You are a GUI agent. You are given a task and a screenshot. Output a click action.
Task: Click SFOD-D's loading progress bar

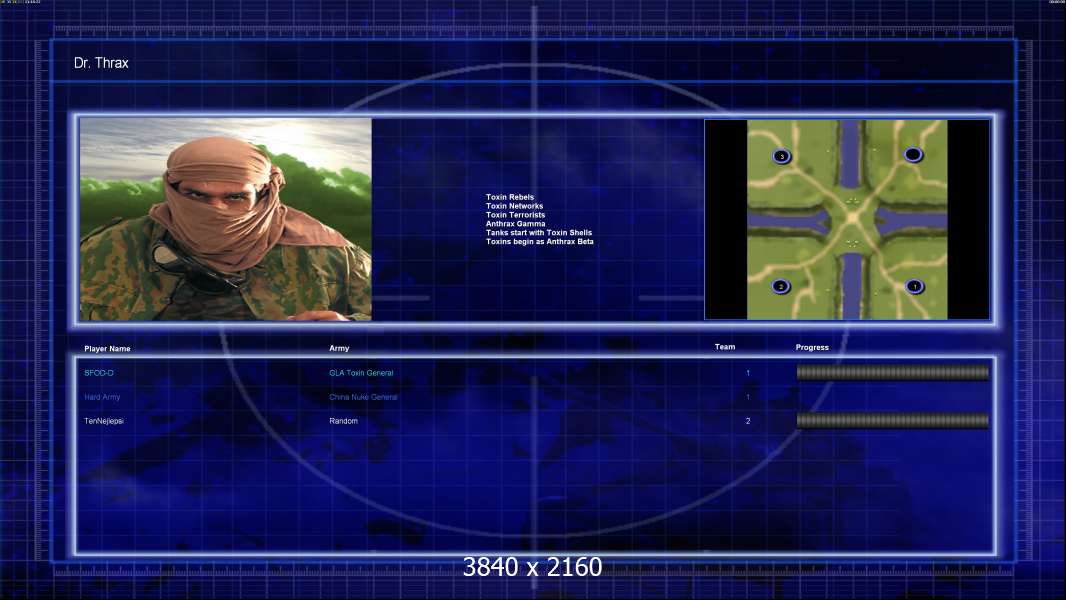893,372
